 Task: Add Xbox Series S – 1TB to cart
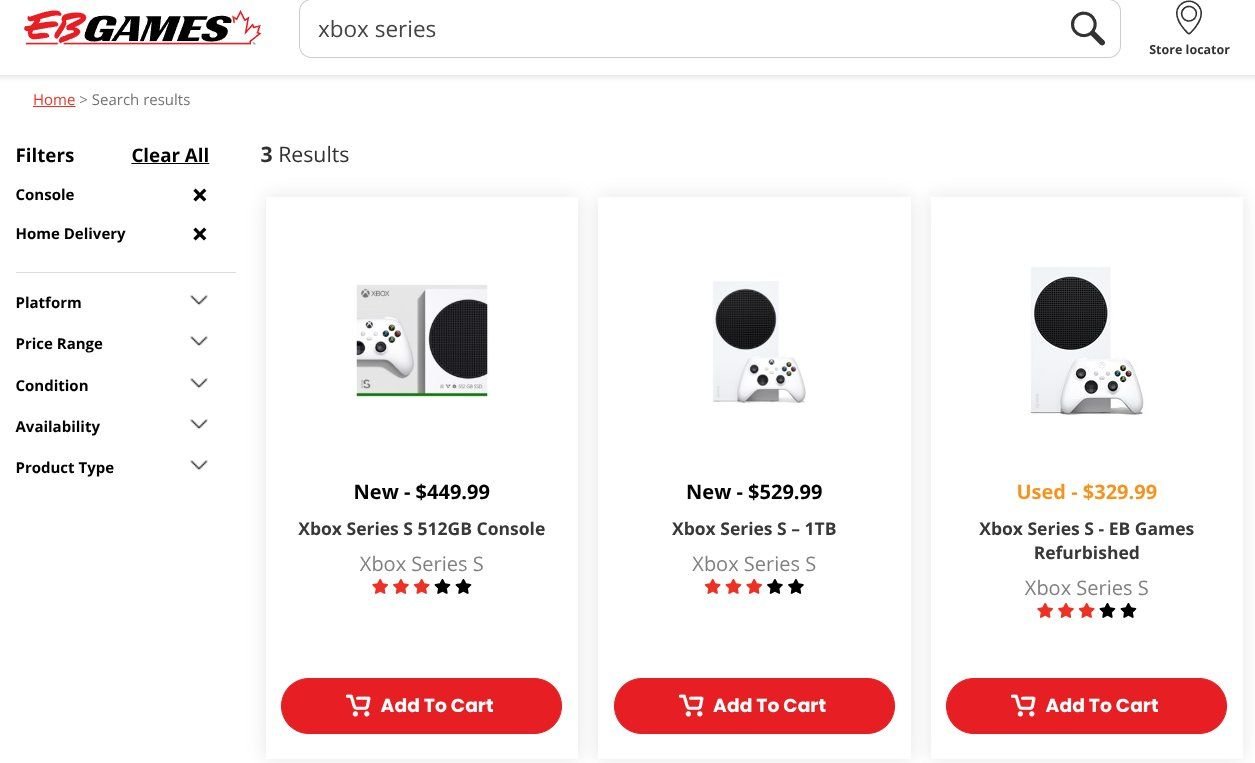point(754,706)
